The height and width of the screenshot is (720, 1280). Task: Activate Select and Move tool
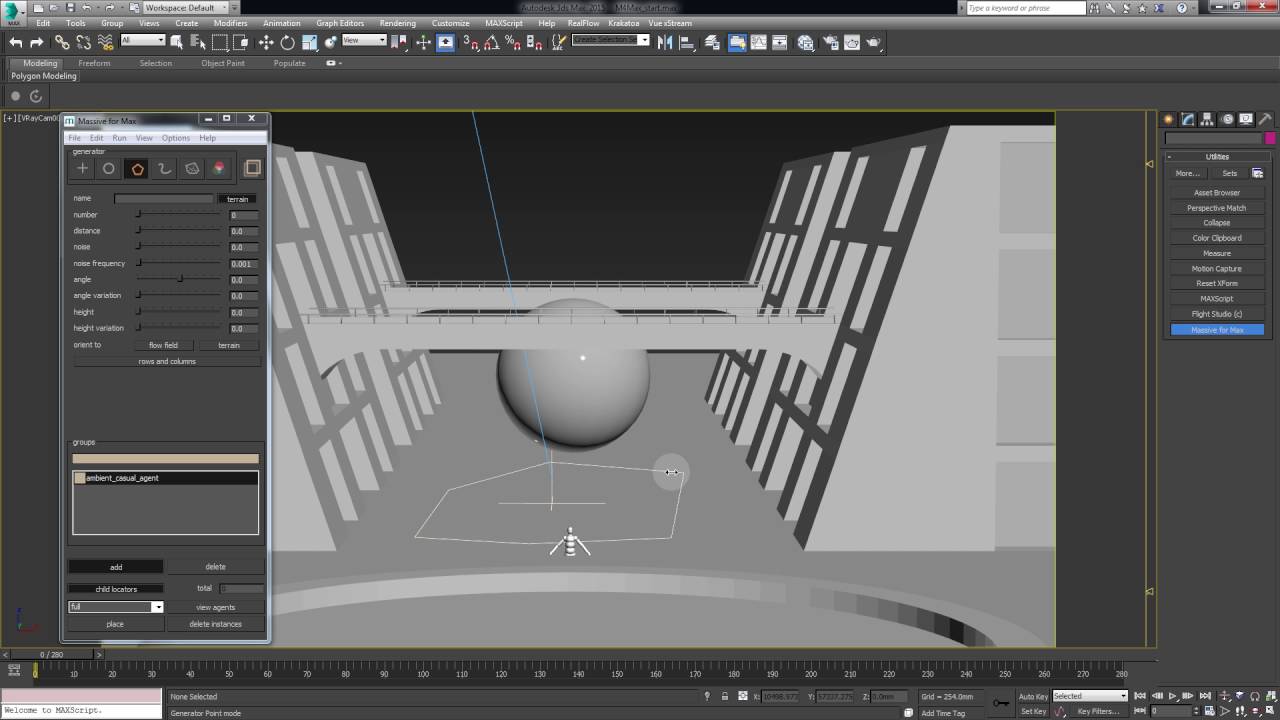266,42
